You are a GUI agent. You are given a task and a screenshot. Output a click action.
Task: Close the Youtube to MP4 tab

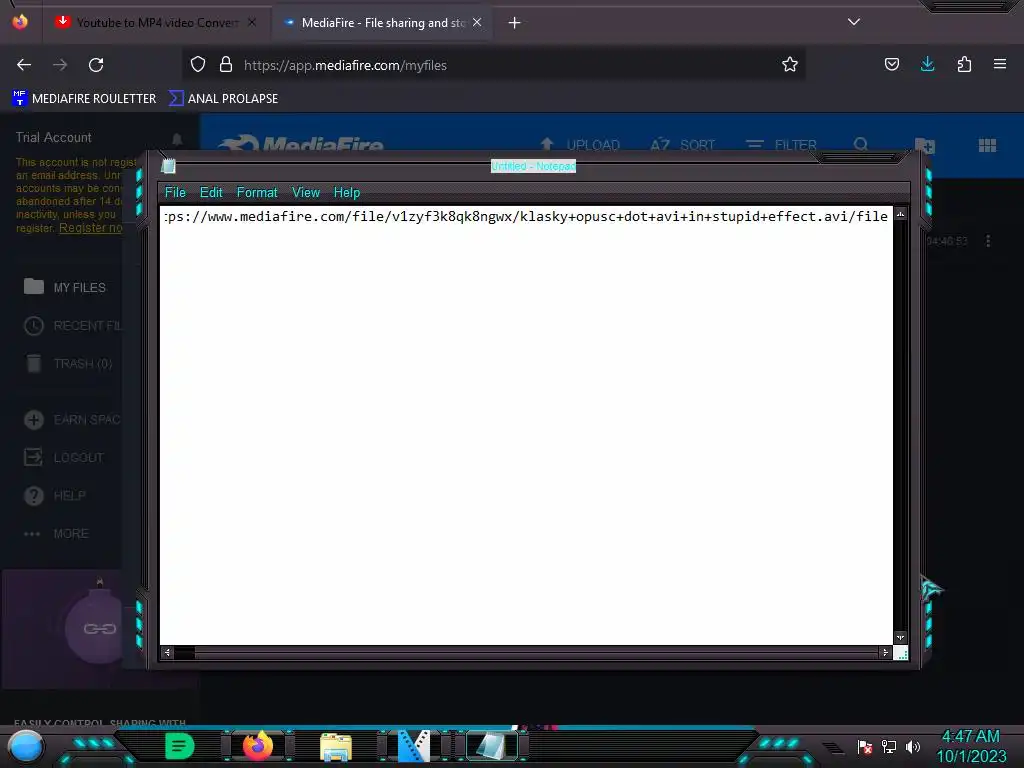pyautogui.click(x=252, y=22)
